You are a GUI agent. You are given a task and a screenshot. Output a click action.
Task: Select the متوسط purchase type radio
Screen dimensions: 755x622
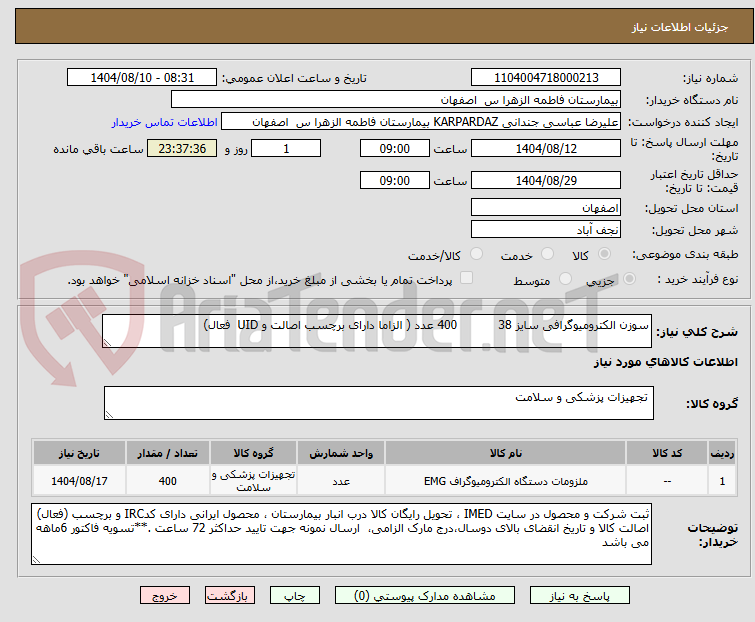565,279
